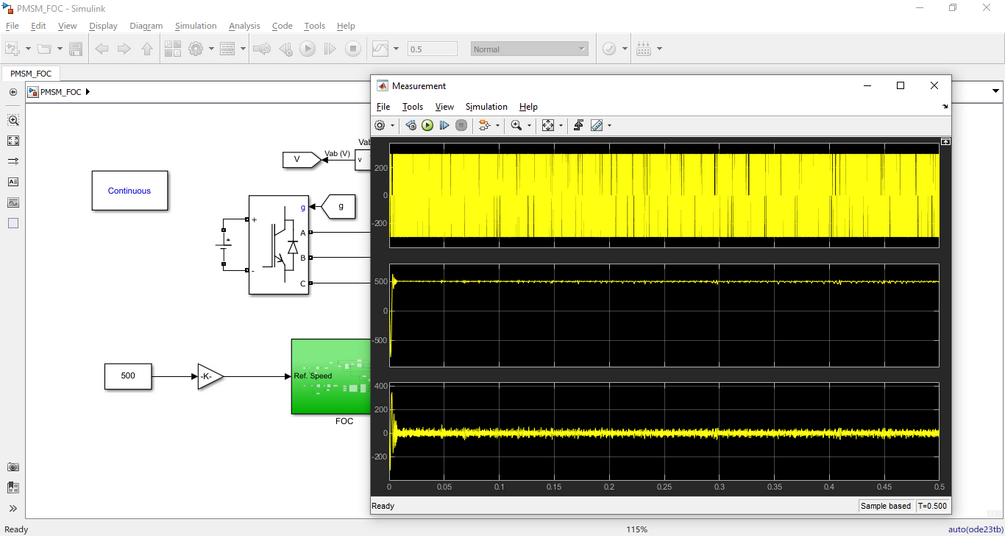Open Model Configuration Parameters gear icon
The image size is (1005, 536).
pos(195,49)
